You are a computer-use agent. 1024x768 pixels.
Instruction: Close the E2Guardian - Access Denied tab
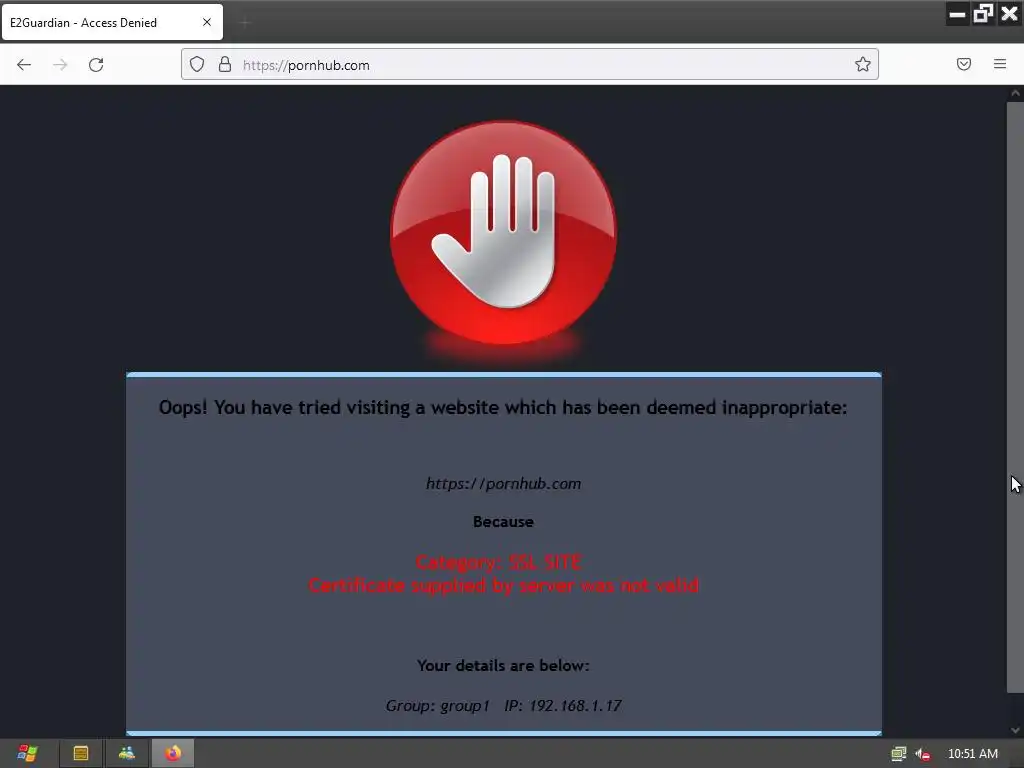207,22
